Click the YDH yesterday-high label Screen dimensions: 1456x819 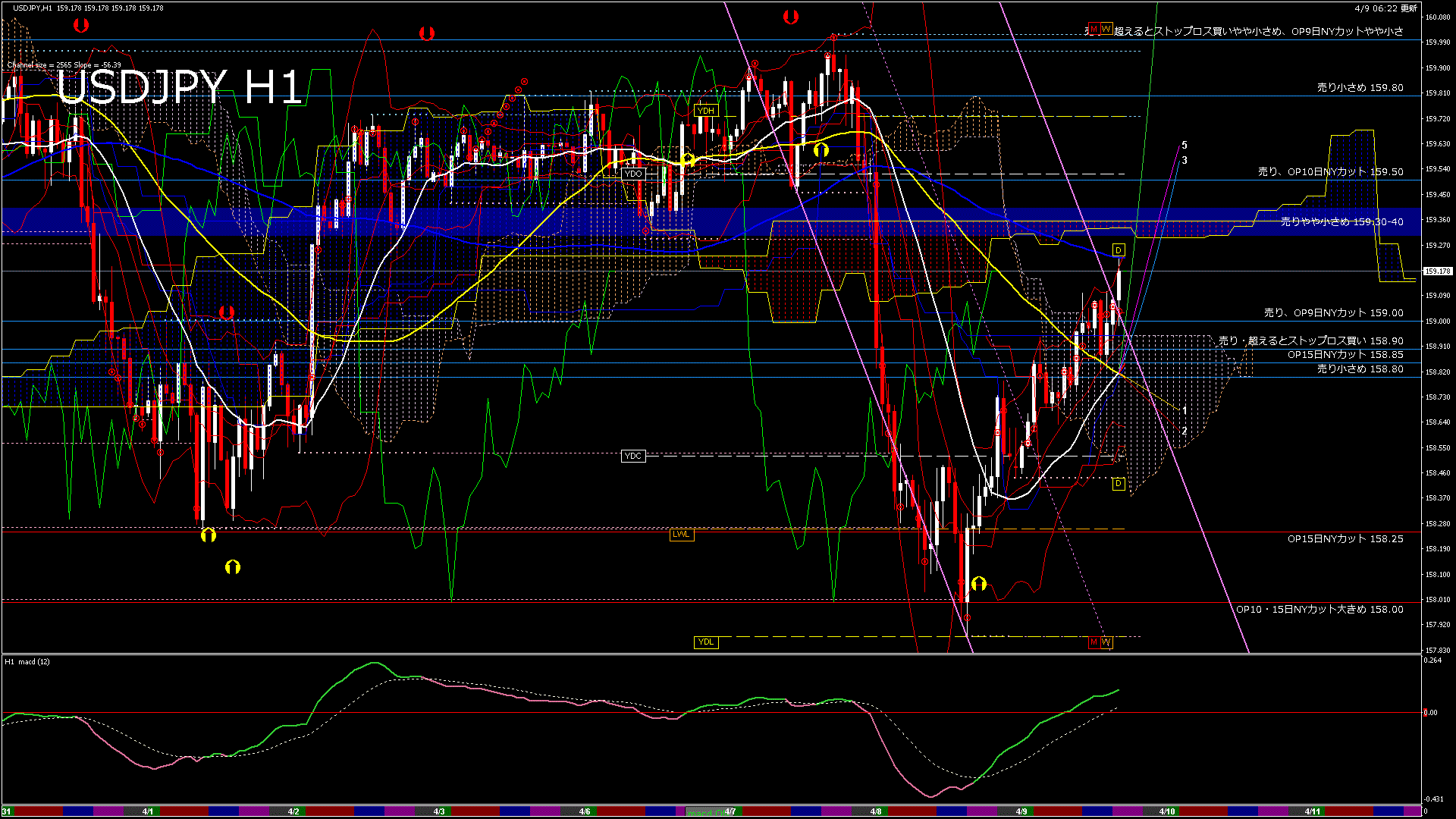click(706, 111)
